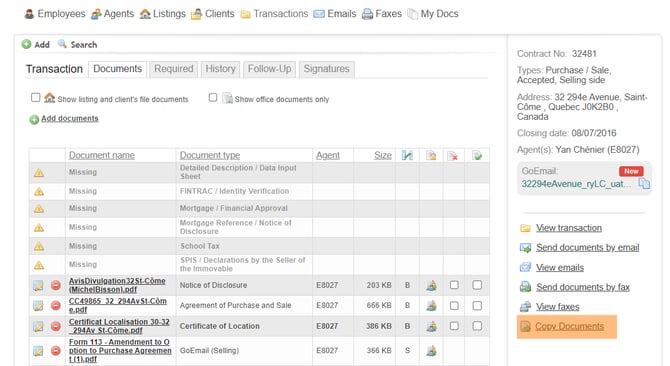Screen dimensions: 670x366
Task: Click the delete-document column header icon
Action: pos(453,156)
